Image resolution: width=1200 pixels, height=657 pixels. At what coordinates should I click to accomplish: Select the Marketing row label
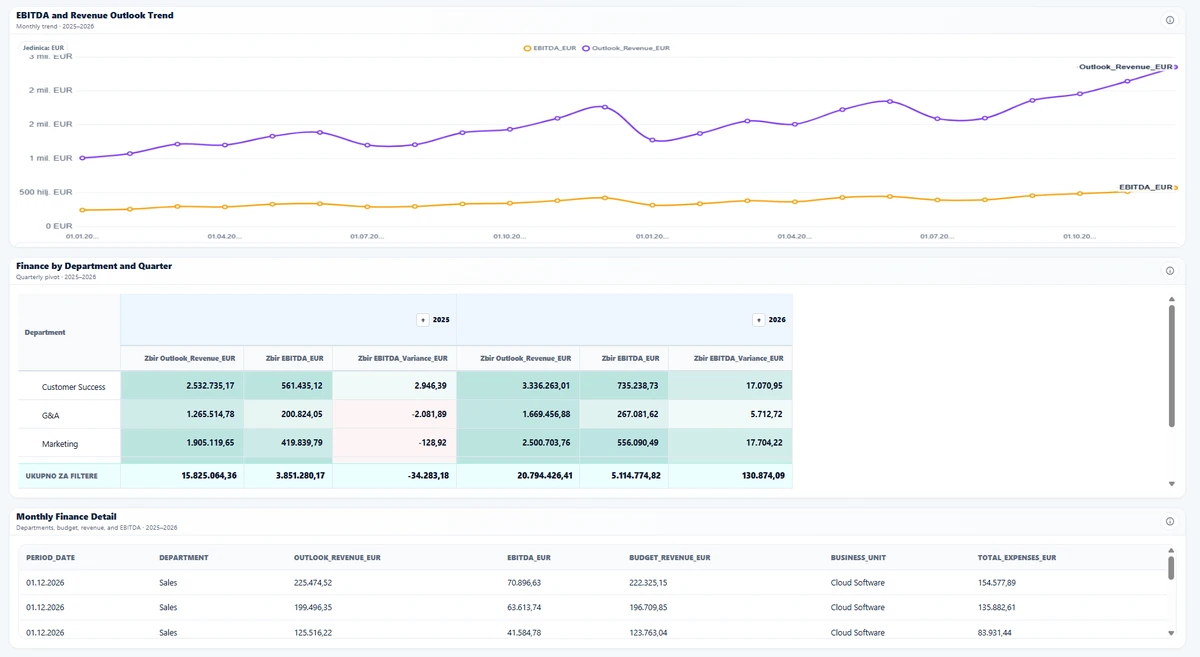coord(60,444)
